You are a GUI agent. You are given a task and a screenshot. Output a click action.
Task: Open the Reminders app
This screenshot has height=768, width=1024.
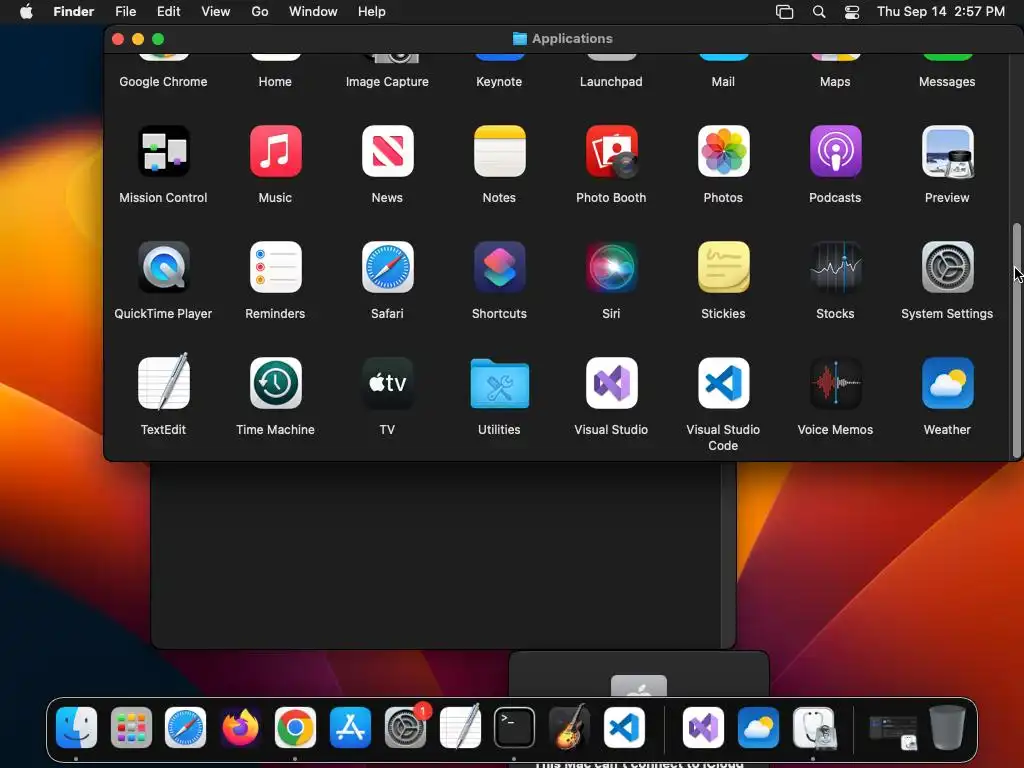pyautogui.click(x=276, y=267)
